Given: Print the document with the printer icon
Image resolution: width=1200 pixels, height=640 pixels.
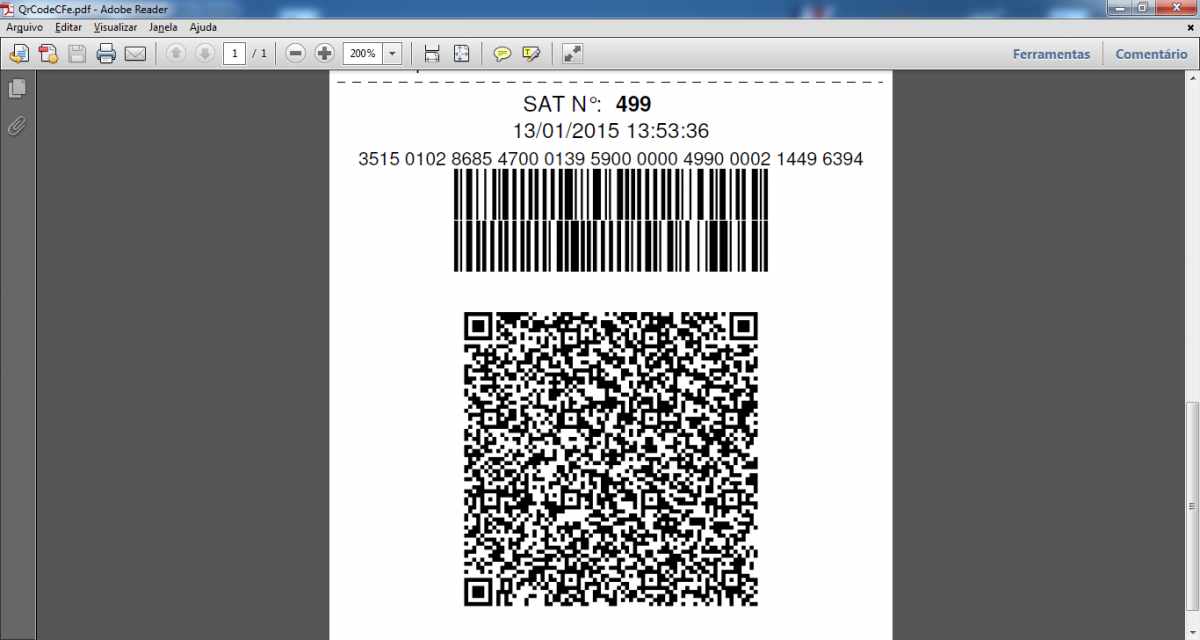Looking at the screenshot, I should pyautogui.click(x=106, y=54).
